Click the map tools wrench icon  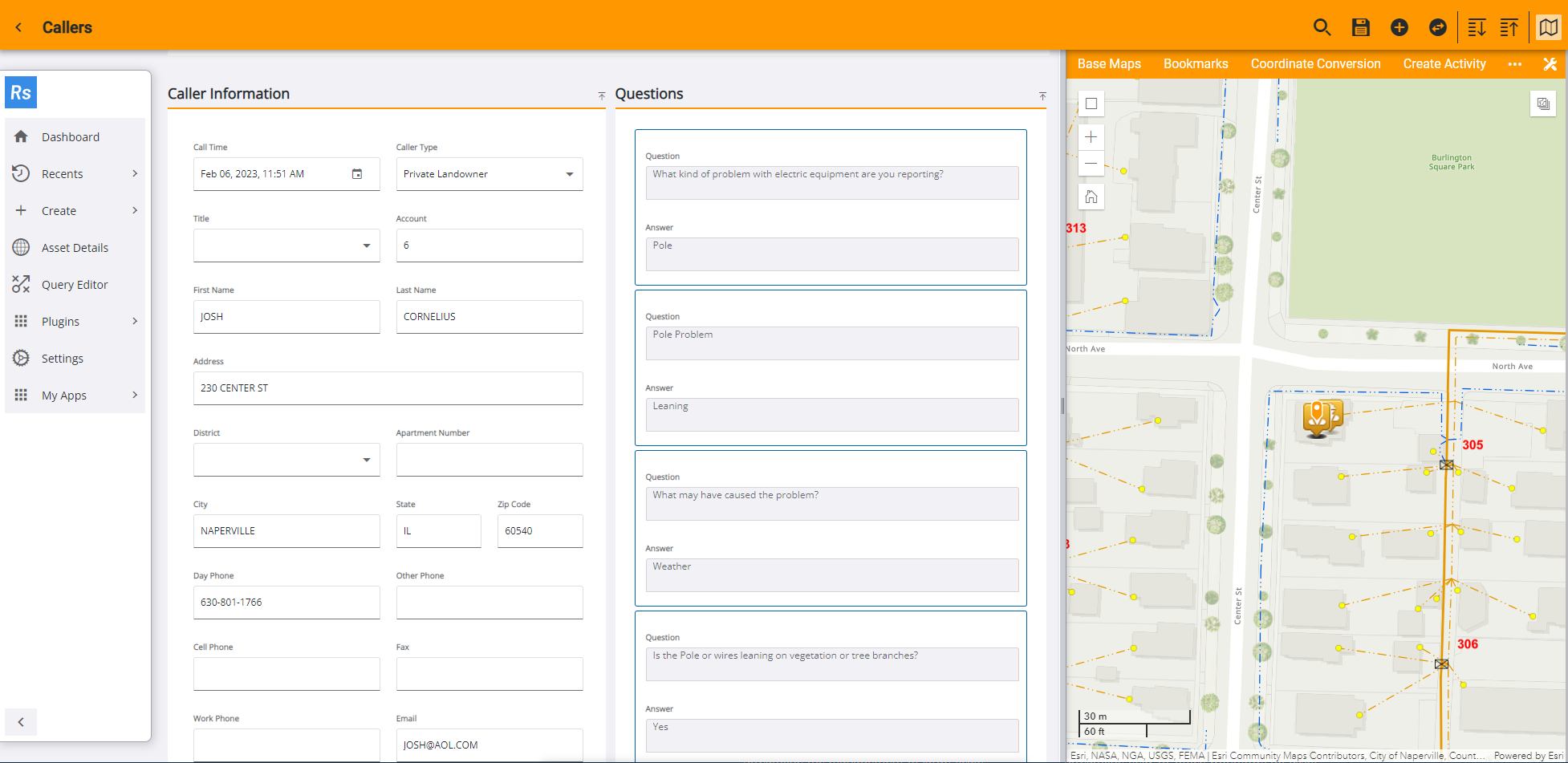pyautogui.click(x=1550, y=64)
